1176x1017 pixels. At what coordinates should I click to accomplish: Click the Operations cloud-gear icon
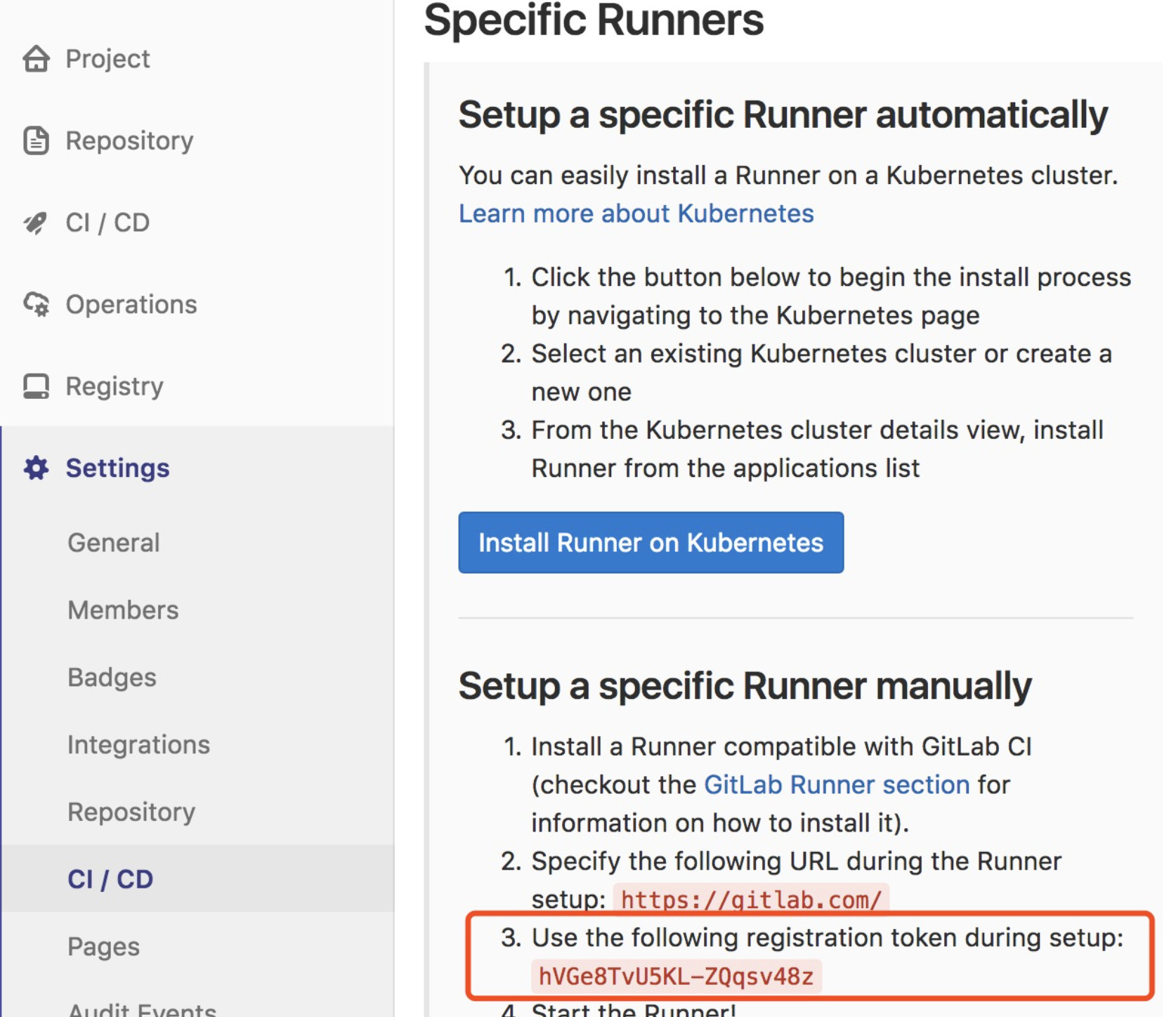(x=36, y=305)
